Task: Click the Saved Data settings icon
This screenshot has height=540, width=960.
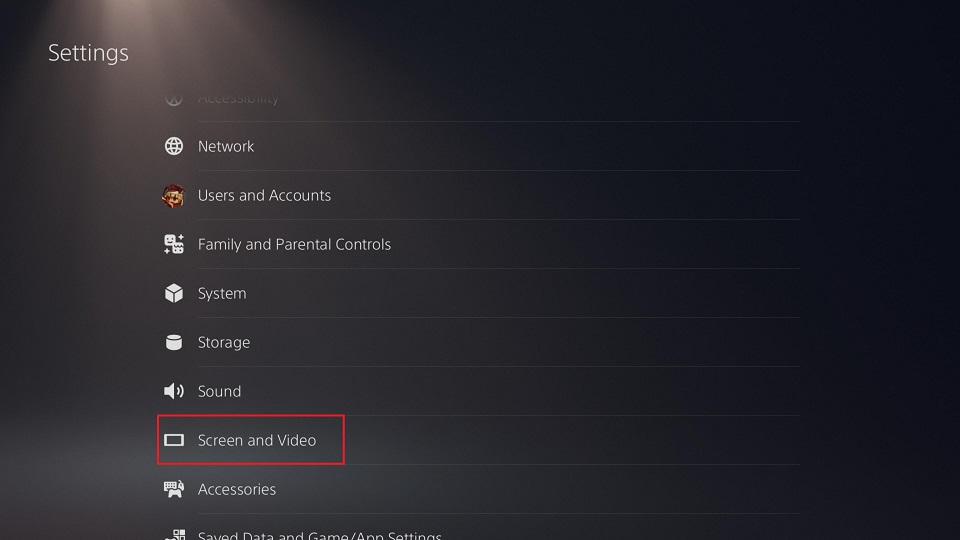Action: click(x=174, y=535)
